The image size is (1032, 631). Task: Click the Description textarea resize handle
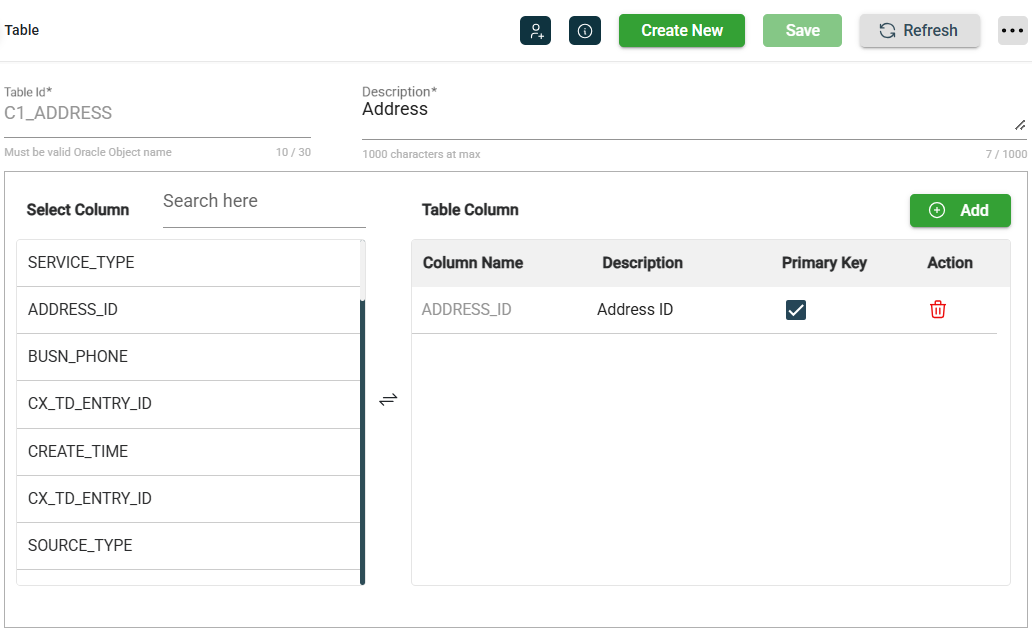click(x=1020, y=125)
